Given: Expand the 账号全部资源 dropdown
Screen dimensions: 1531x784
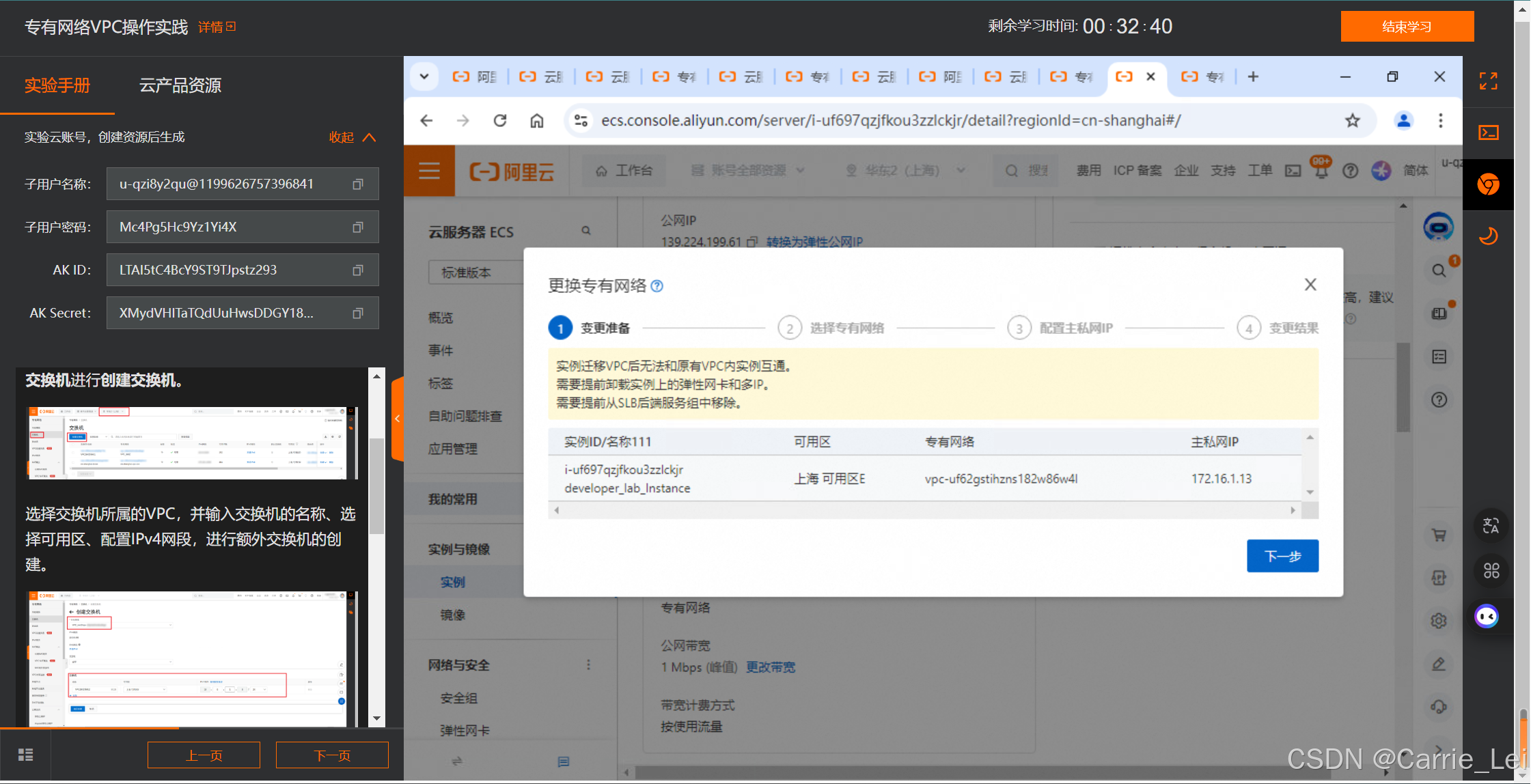Looking at the screenshot, I should pos(748,171).
